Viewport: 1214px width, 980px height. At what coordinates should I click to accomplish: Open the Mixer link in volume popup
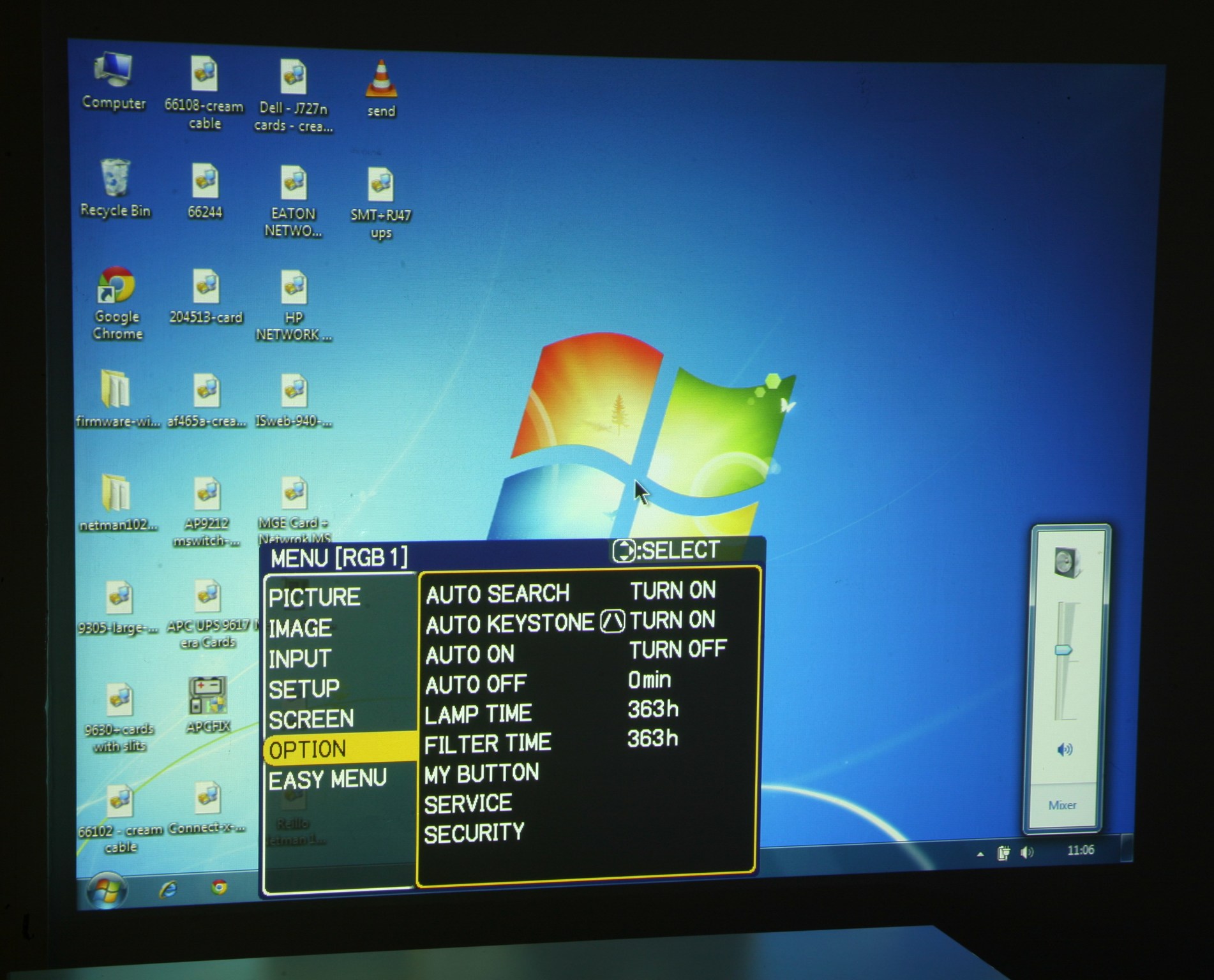click(1062, 805)
